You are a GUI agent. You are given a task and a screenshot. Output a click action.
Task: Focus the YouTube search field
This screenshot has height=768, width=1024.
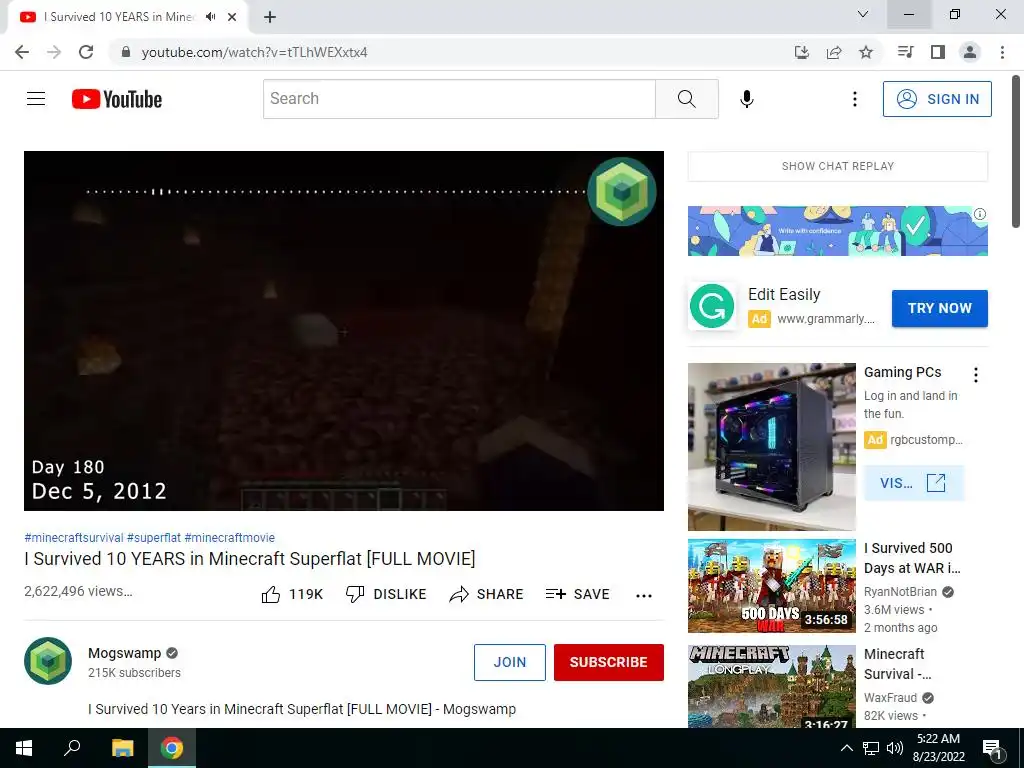tap(459, 99)
